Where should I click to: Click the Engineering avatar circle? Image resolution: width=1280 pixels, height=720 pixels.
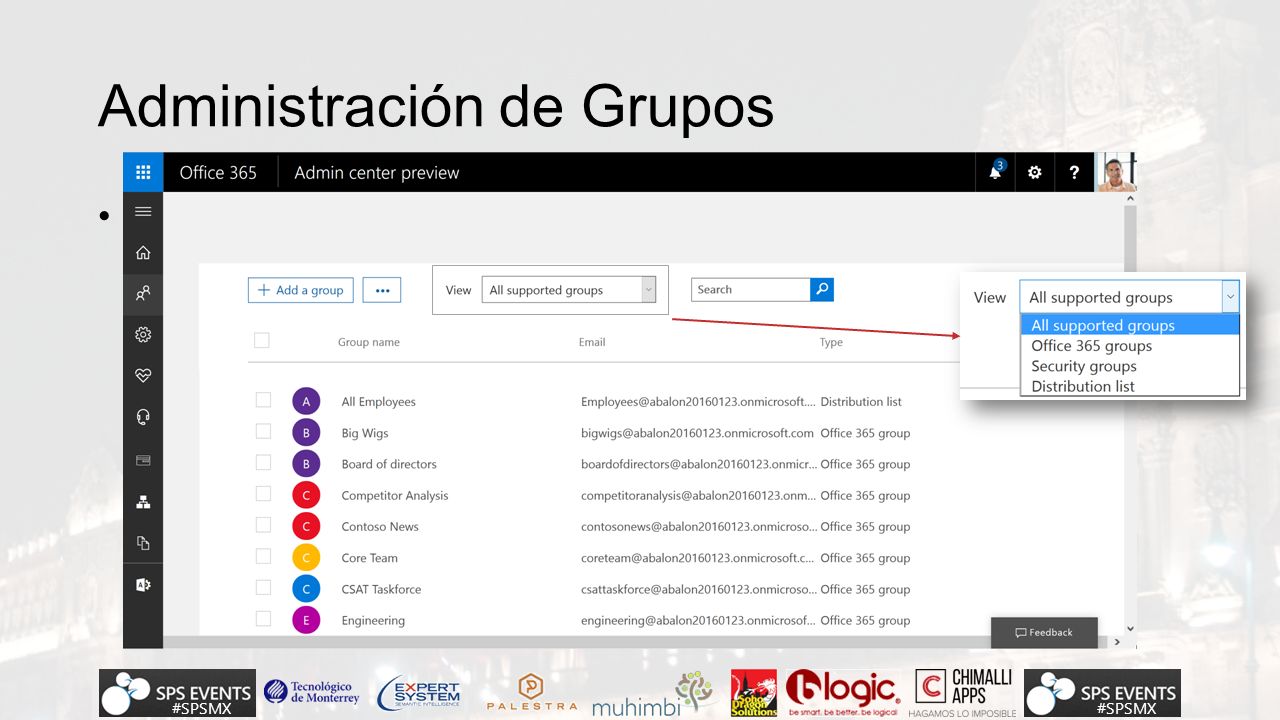click(x=306, y=620)
